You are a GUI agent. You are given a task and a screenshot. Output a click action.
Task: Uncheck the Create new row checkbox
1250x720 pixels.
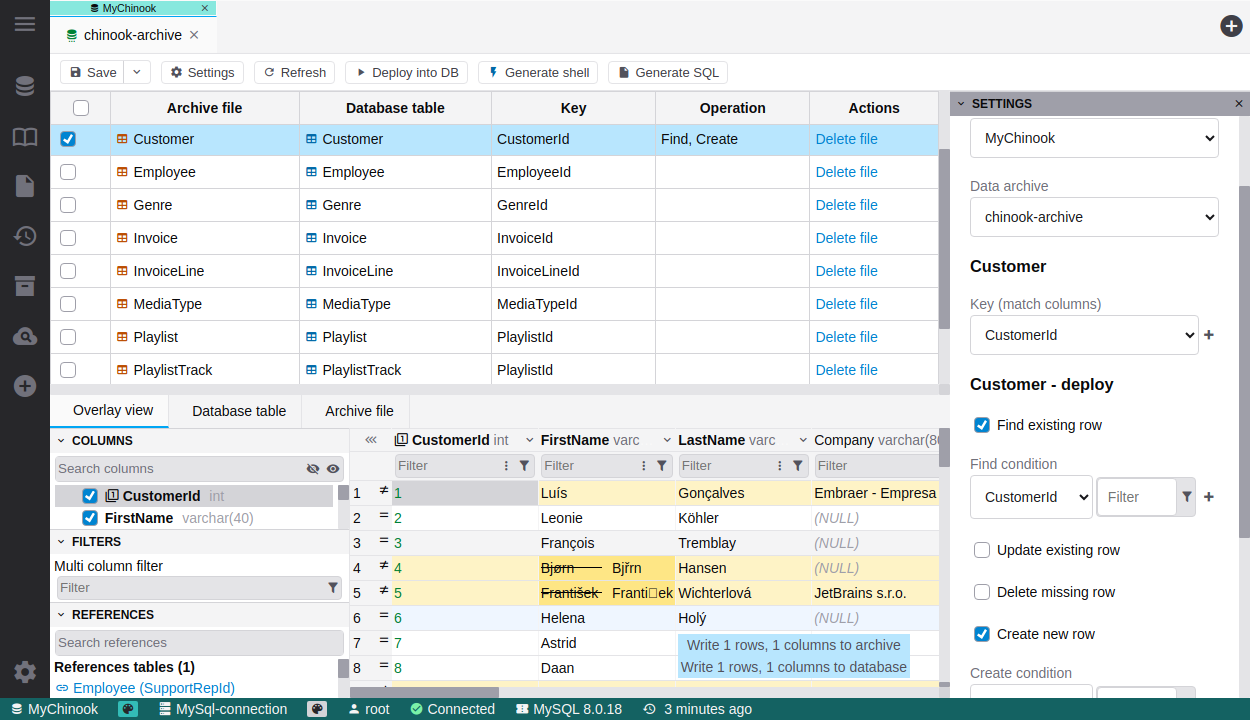pos(982,634)
